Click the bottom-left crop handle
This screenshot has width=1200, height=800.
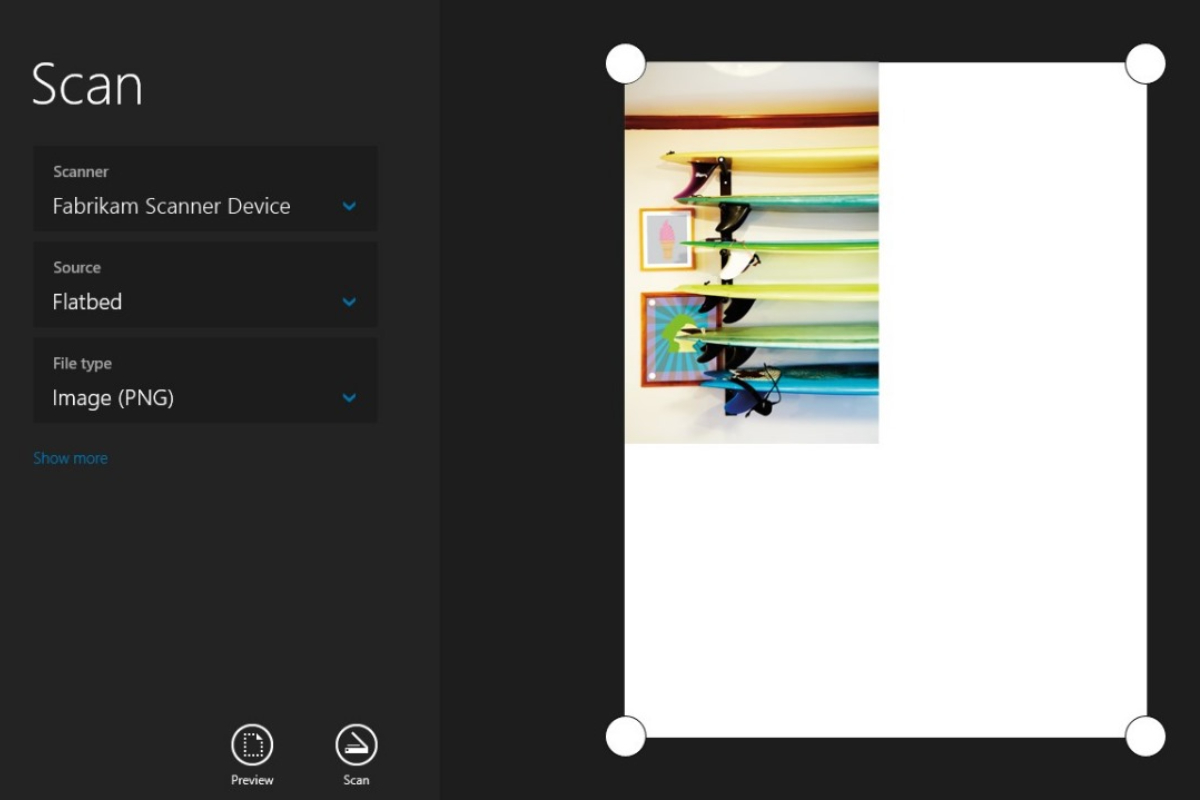click(626, 736)
